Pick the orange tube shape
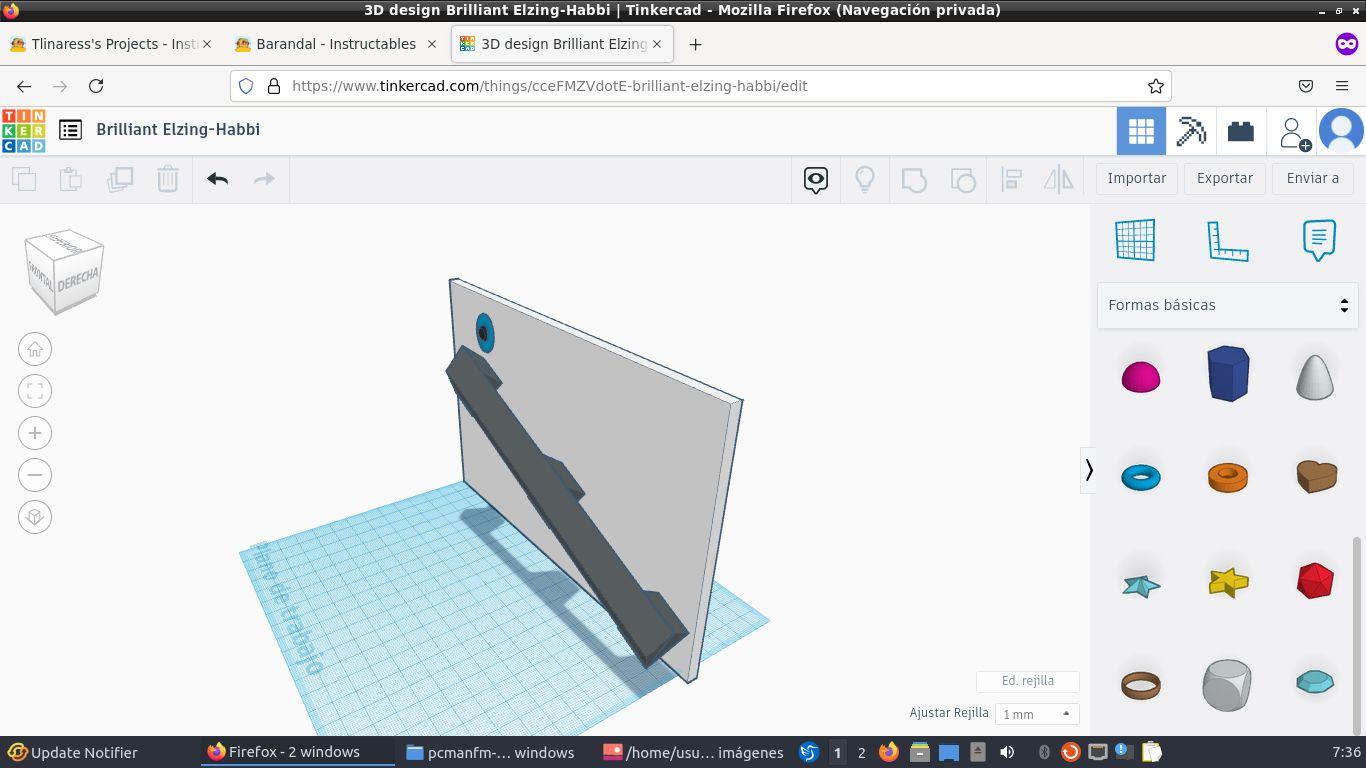Viewport: 1366px width, 768px height. tap(1228, 477)
